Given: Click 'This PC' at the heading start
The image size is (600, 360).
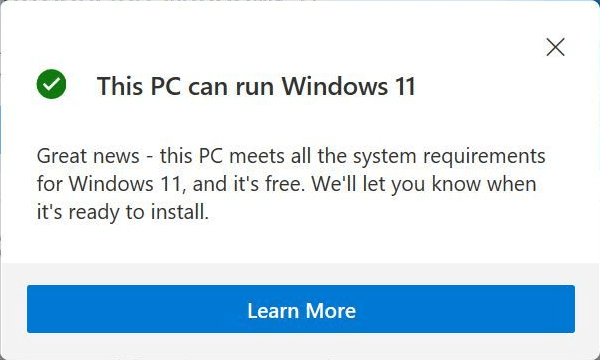Looking at the screenshot, I should [139, 86].
